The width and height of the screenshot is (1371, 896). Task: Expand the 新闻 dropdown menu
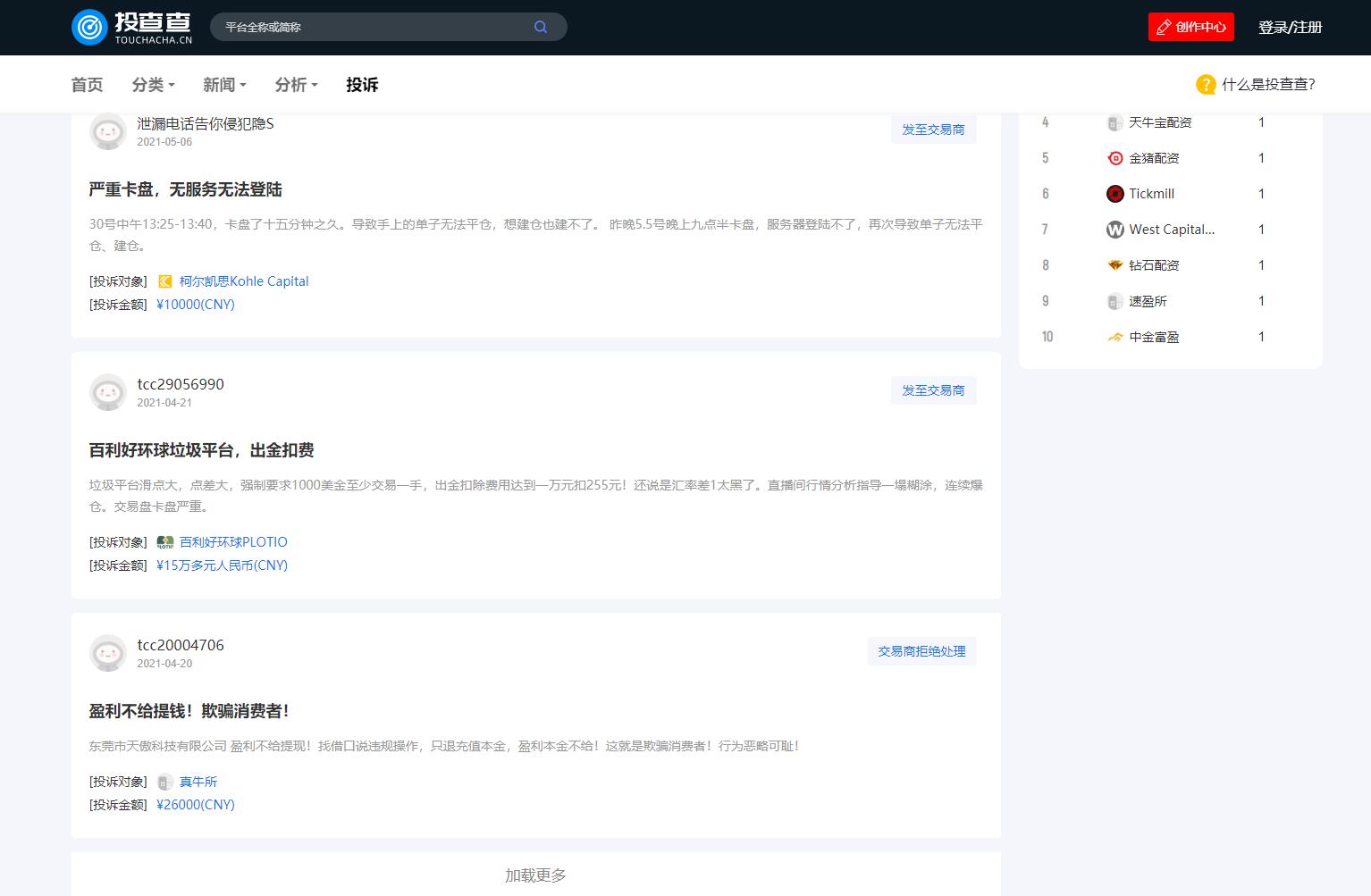tap(224, 85)
